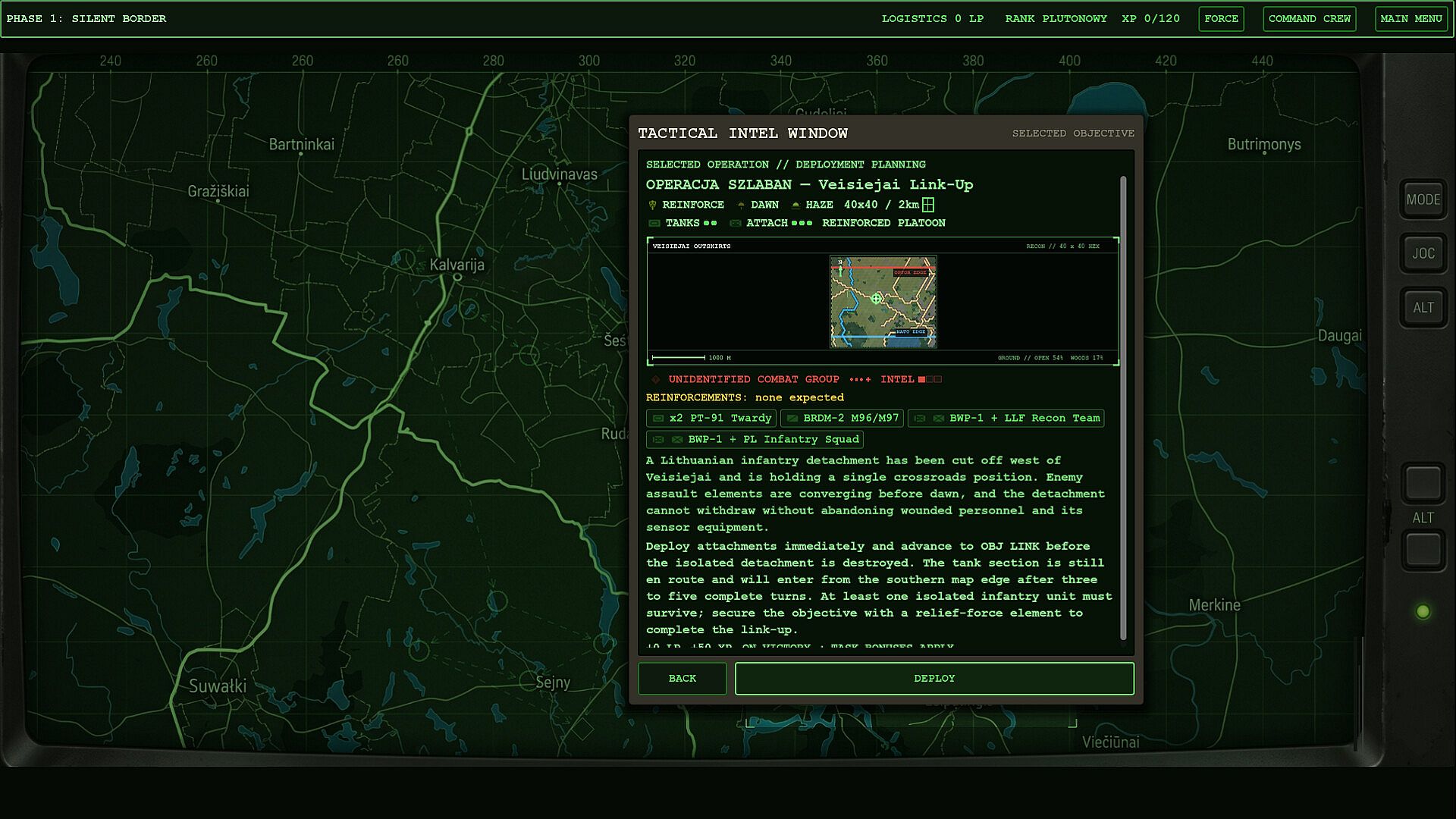
Task: Click the Sejny label on the map
Action: [553, 682]
